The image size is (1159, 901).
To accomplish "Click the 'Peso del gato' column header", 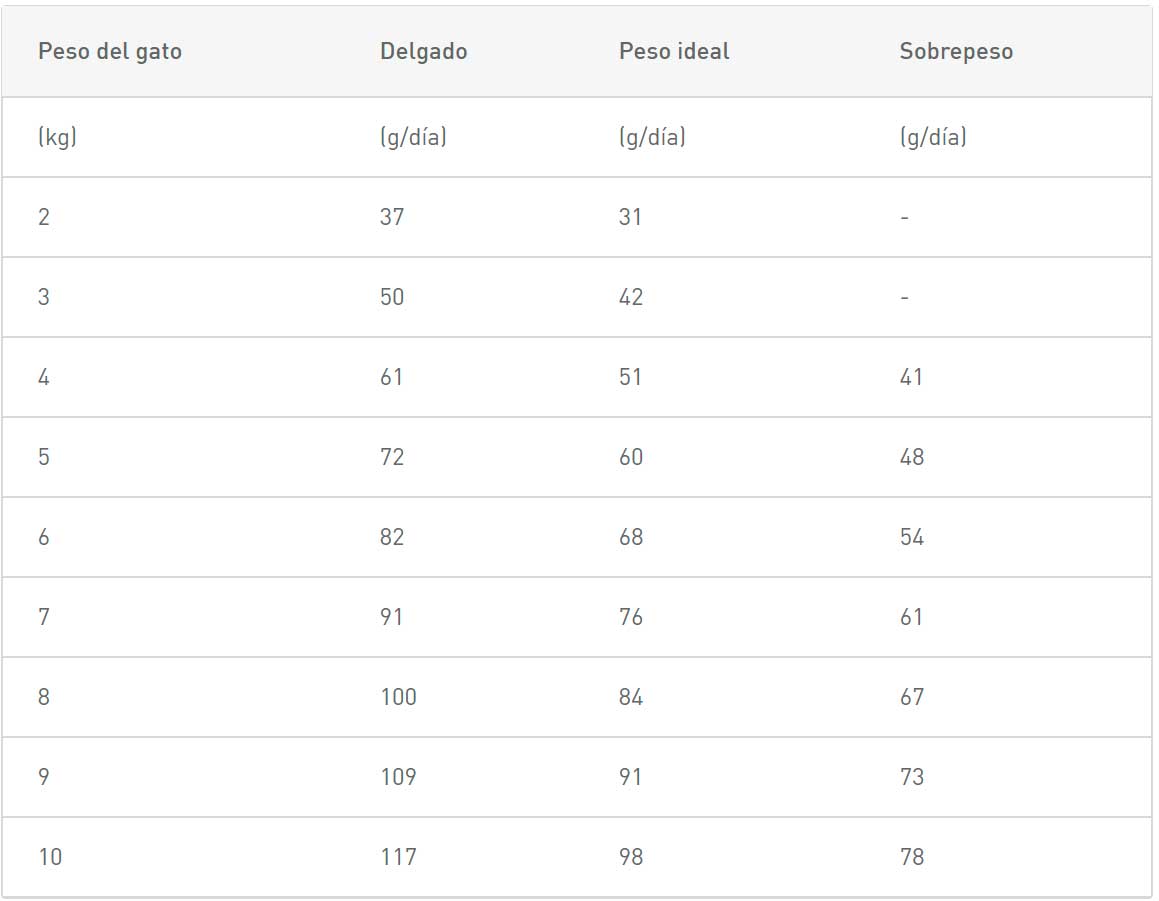I will (110, 52).
